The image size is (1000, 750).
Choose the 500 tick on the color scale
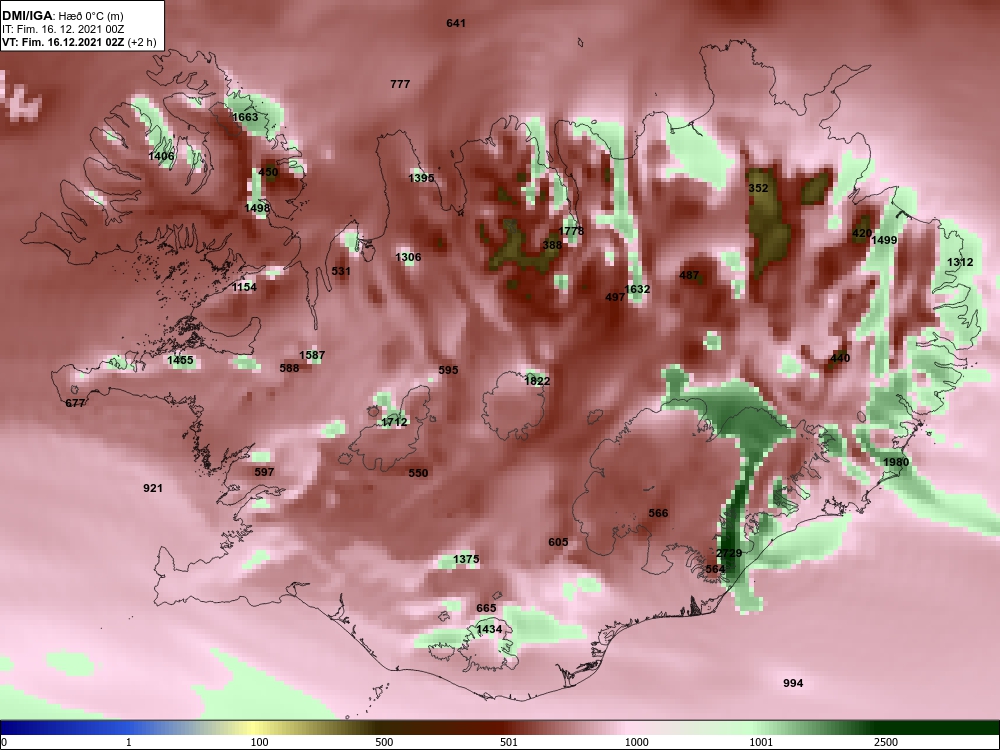pyautogui.click(x=384, y=742)
